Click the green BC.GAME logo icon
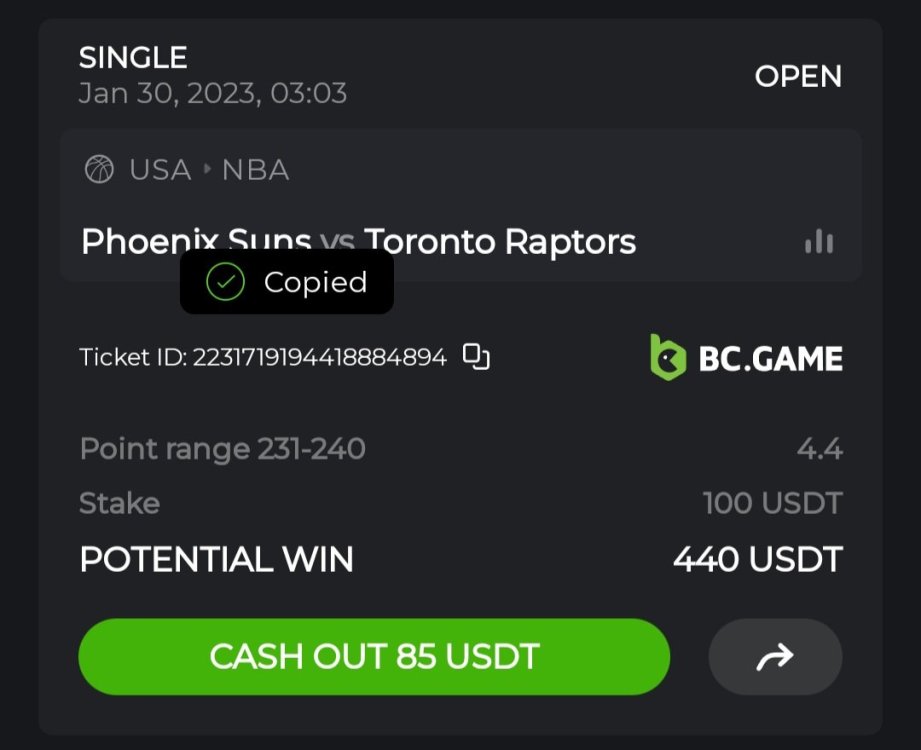This screenshot has width=921, height=750. (667, 357)
